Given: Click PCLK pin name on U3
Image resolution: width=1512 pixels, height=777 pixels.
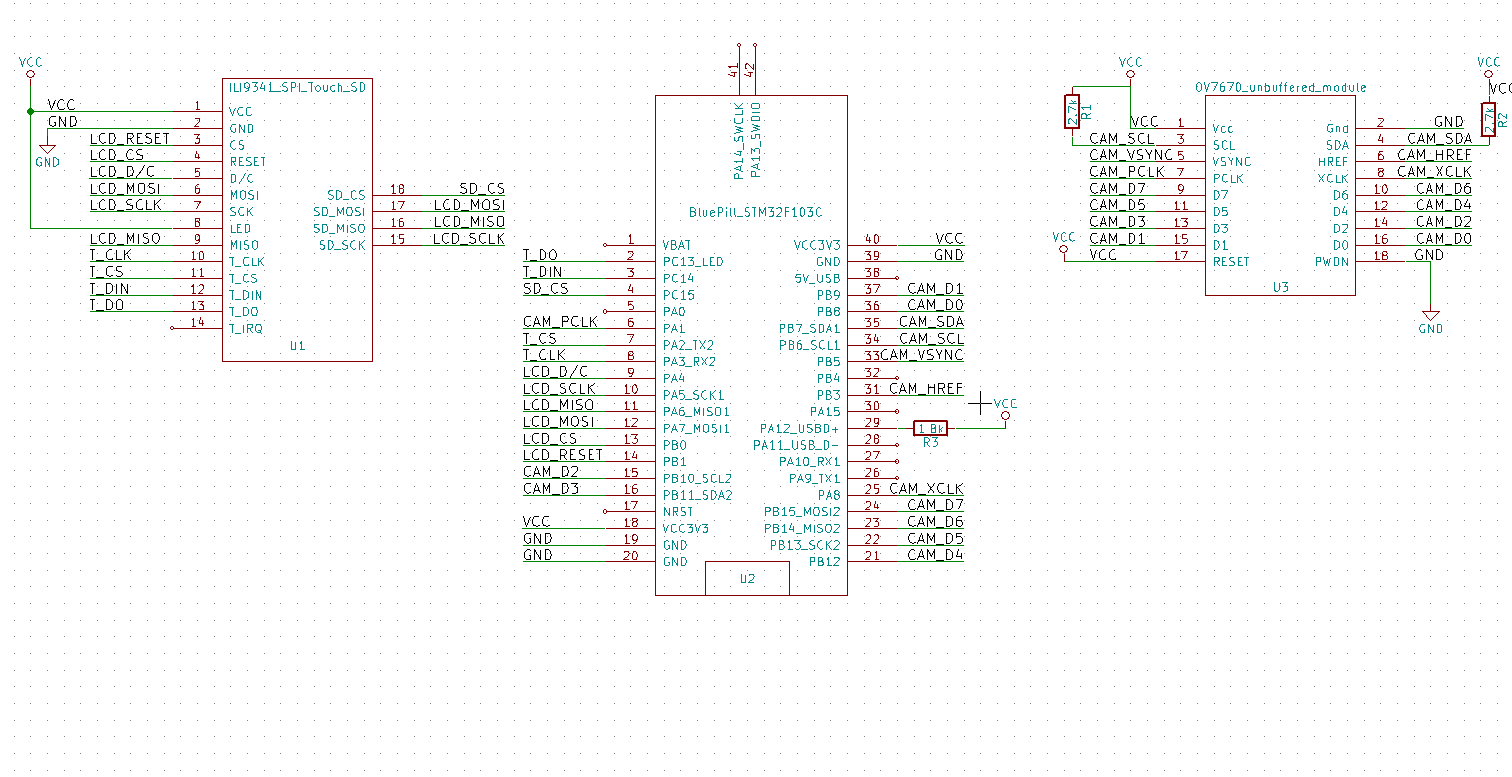Looking at the screenshot, I should (x=1228, y=178).
